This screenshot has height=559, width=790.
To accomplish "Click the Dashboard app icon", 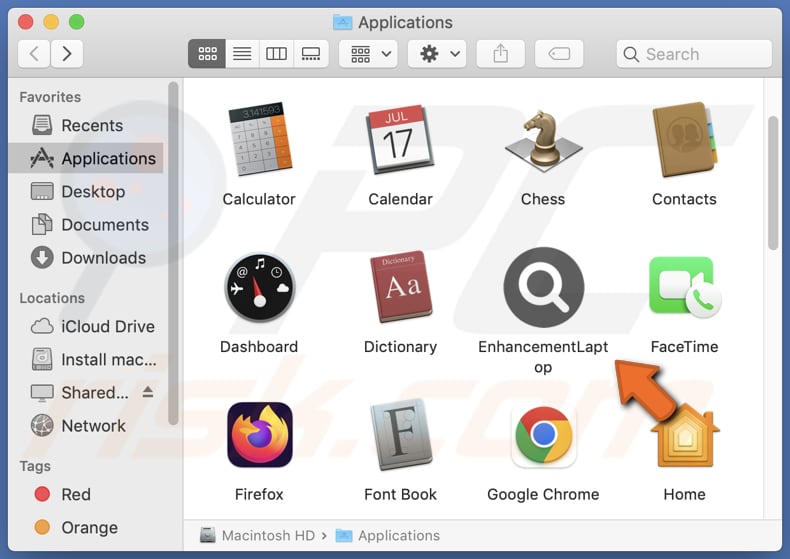I will [x=259, y=288].
